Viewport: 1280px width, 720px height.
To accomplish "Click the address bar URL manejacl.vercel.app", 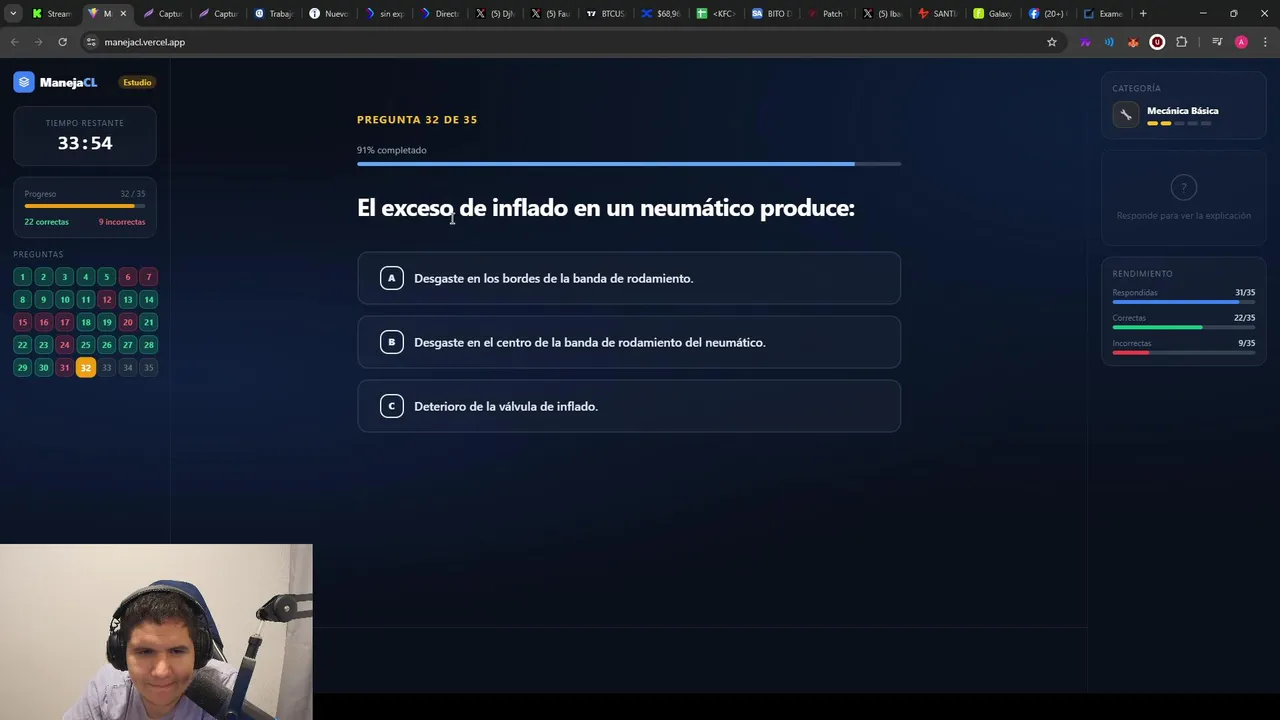I will tap(145, 42).
